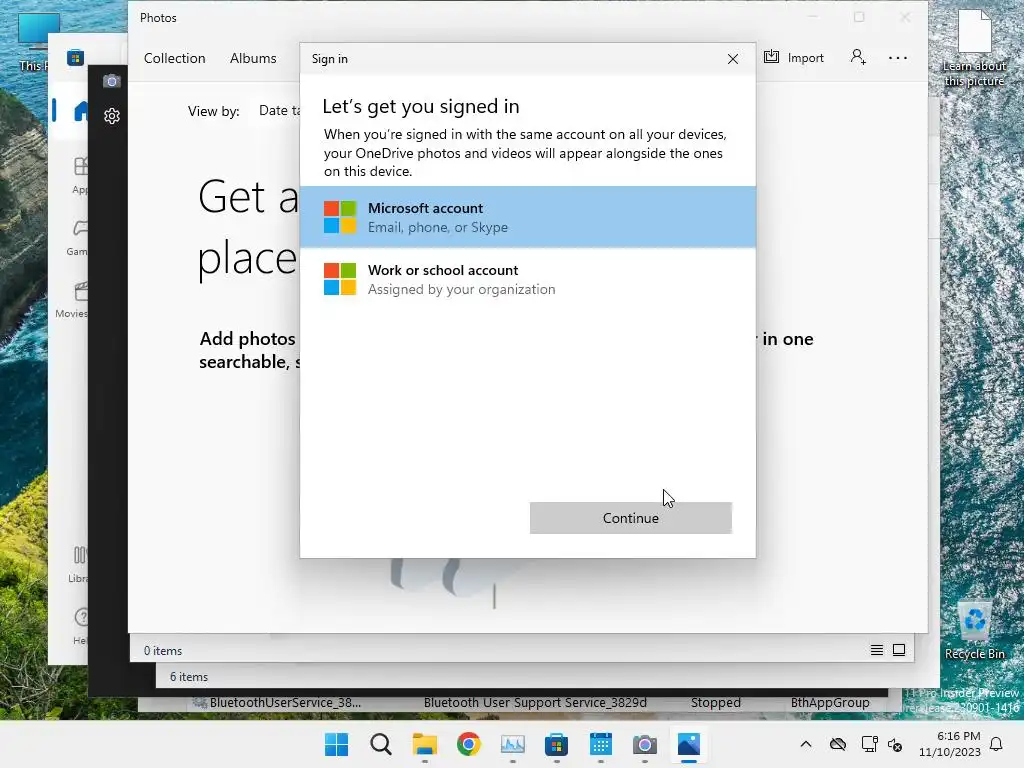1024x768 pixels.
Task: Select the Microsoft account option
Action: tap(528, 217)
